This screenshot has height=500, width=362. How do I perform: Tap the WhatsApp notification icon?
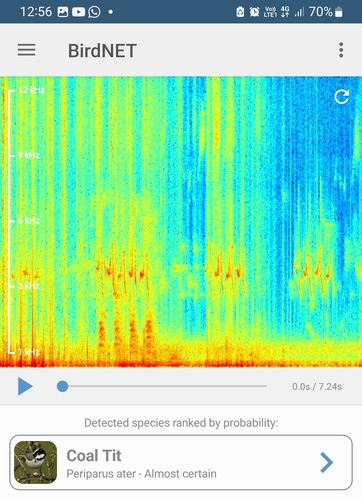[94, 12]
